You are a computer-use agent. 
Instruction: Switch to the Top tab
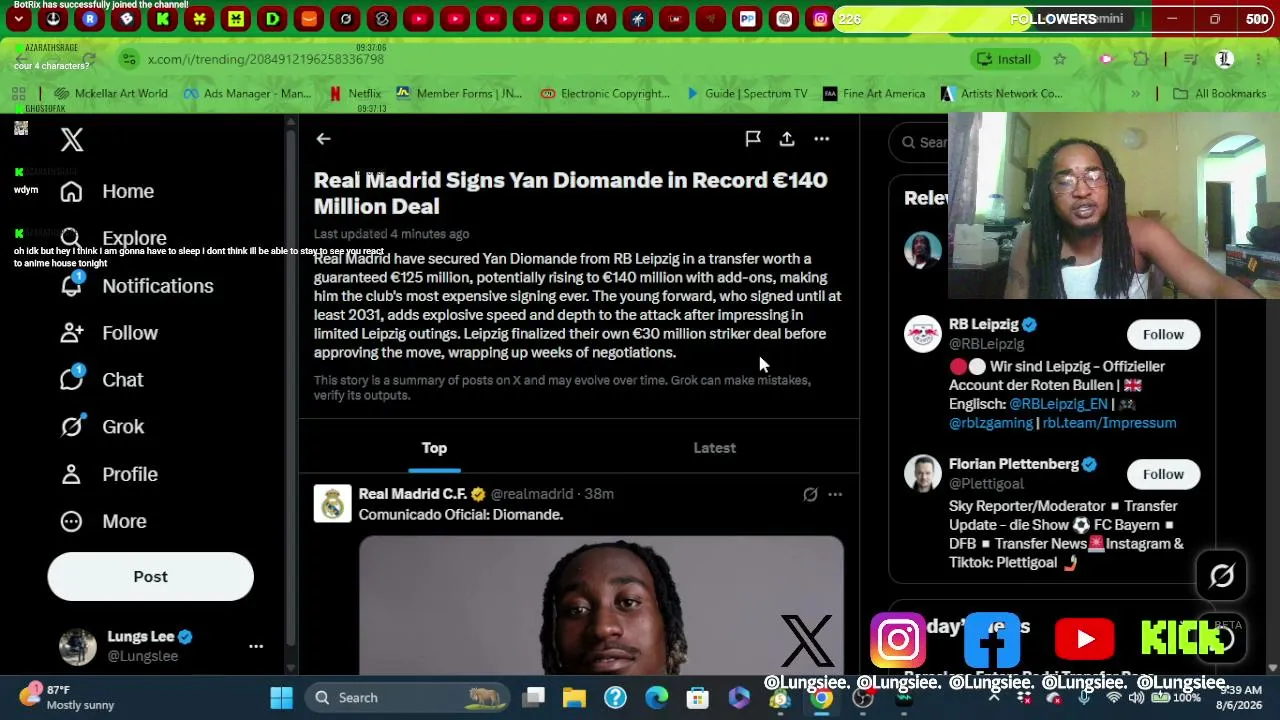pos(434,448)
